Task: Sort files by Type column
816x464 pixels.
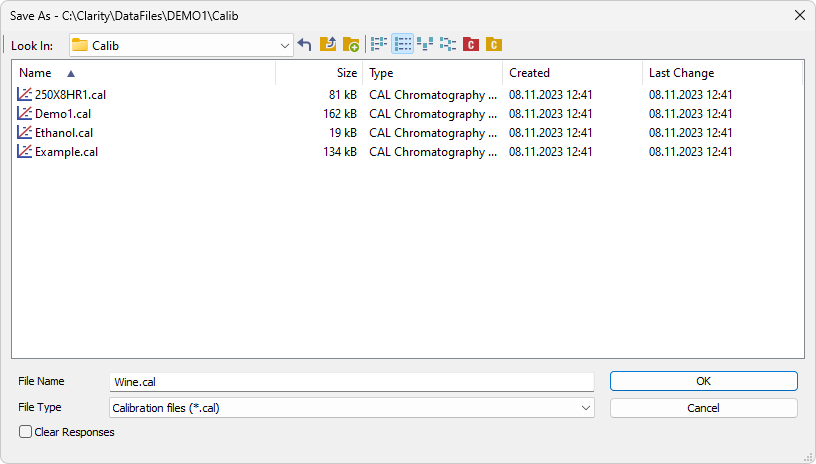Action: pos(432,73)
